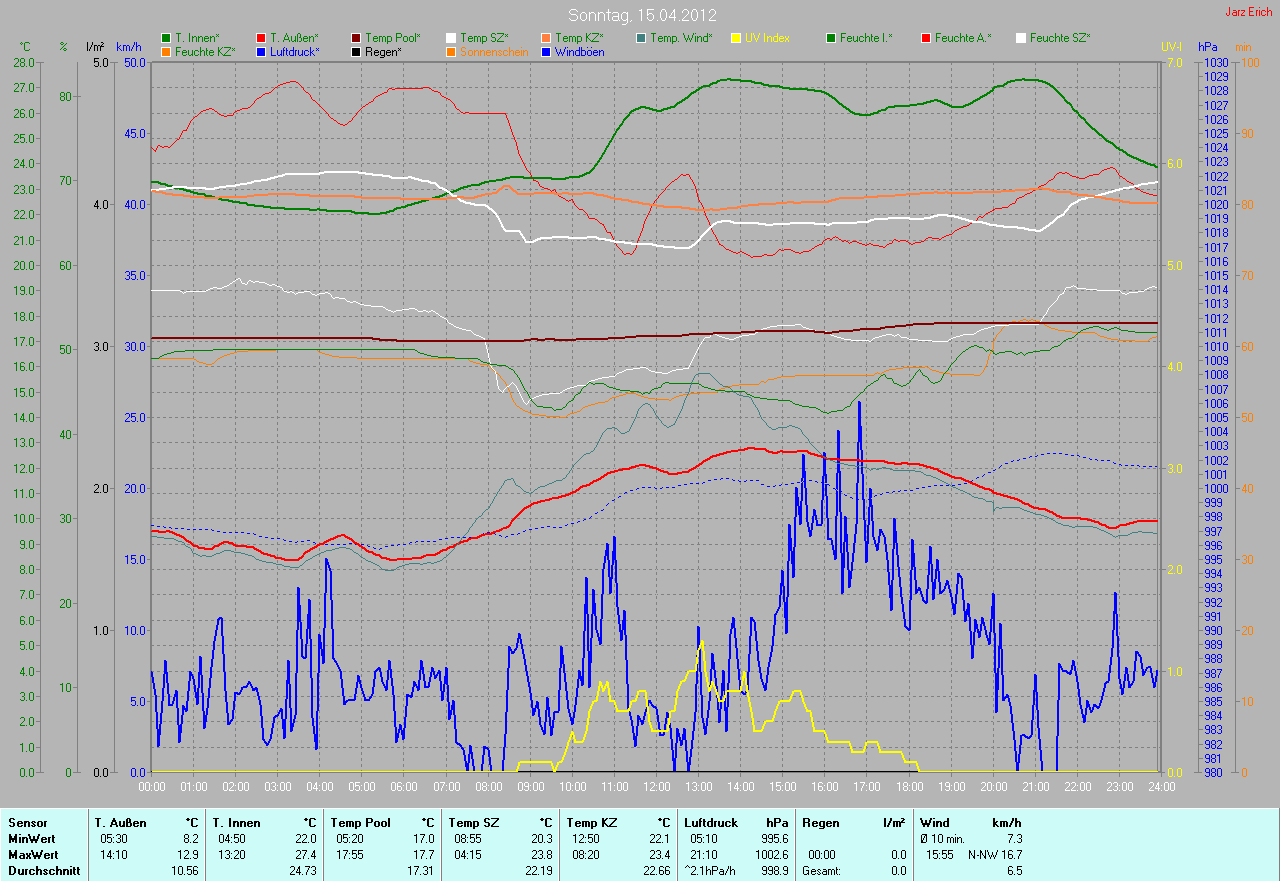
Task: Select the Feuchte A. legend label
Action: [963, 38]
